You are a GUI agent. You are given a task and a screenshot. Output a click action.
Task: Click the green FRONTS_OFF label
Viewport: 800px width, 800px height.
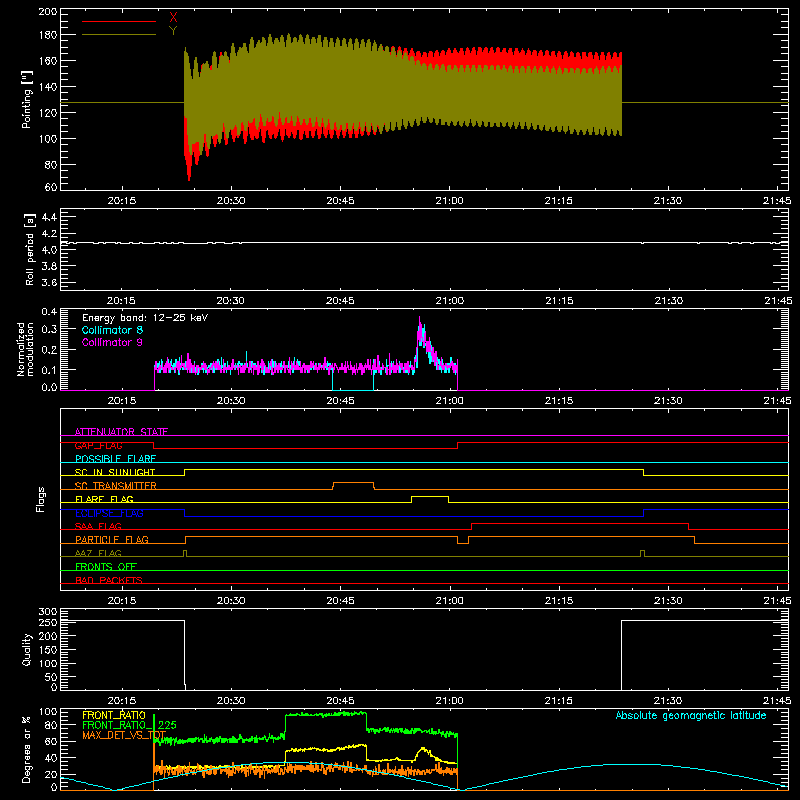(x=106, y=567)
